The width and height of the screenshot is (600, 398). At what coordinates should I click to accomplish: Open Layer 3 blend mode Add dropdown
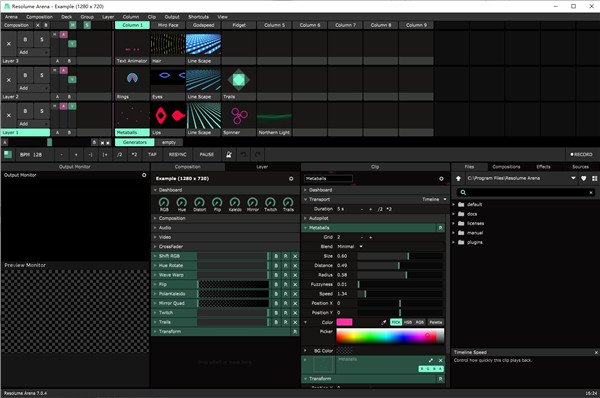pos(34,52)
